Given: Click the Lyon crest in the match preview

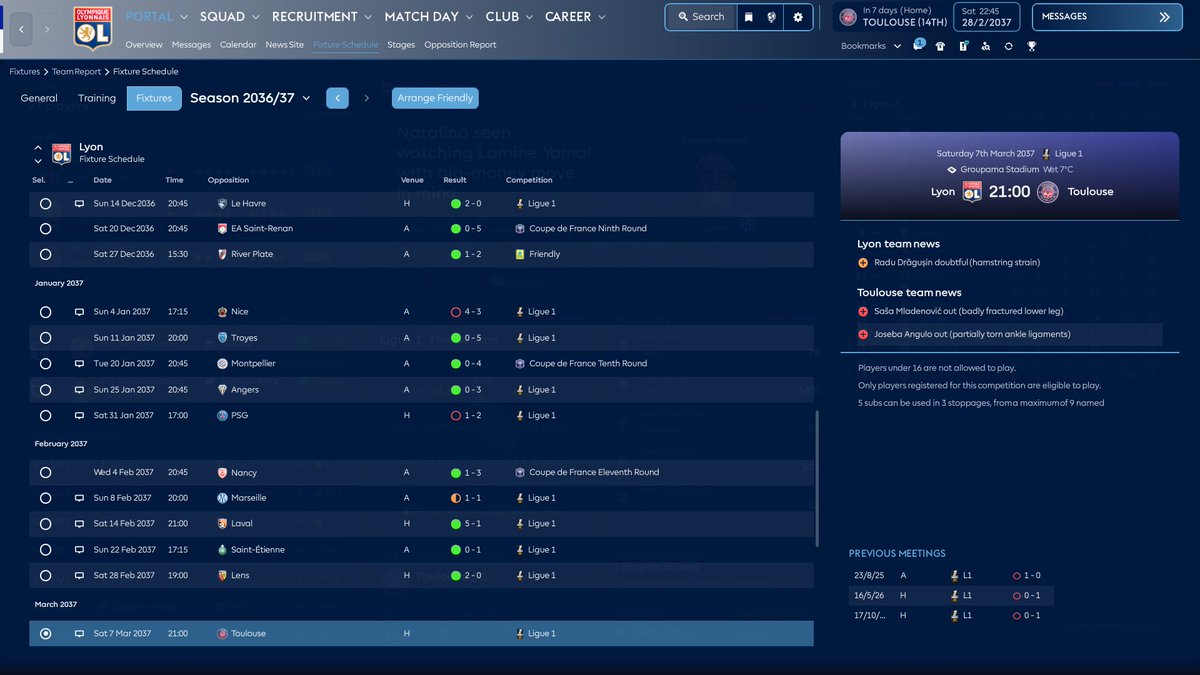Looking at the screenshot, I should point(972,192).
